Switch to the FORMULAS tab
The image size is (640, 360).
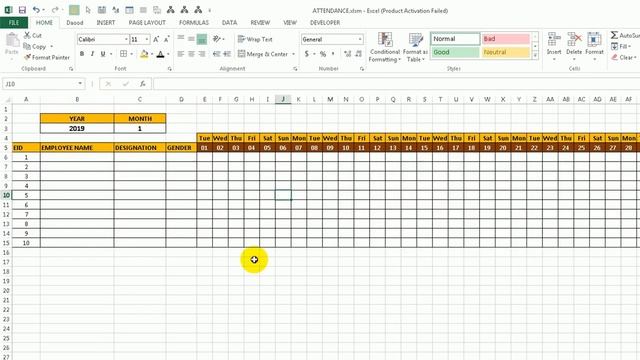coord(194,23)
